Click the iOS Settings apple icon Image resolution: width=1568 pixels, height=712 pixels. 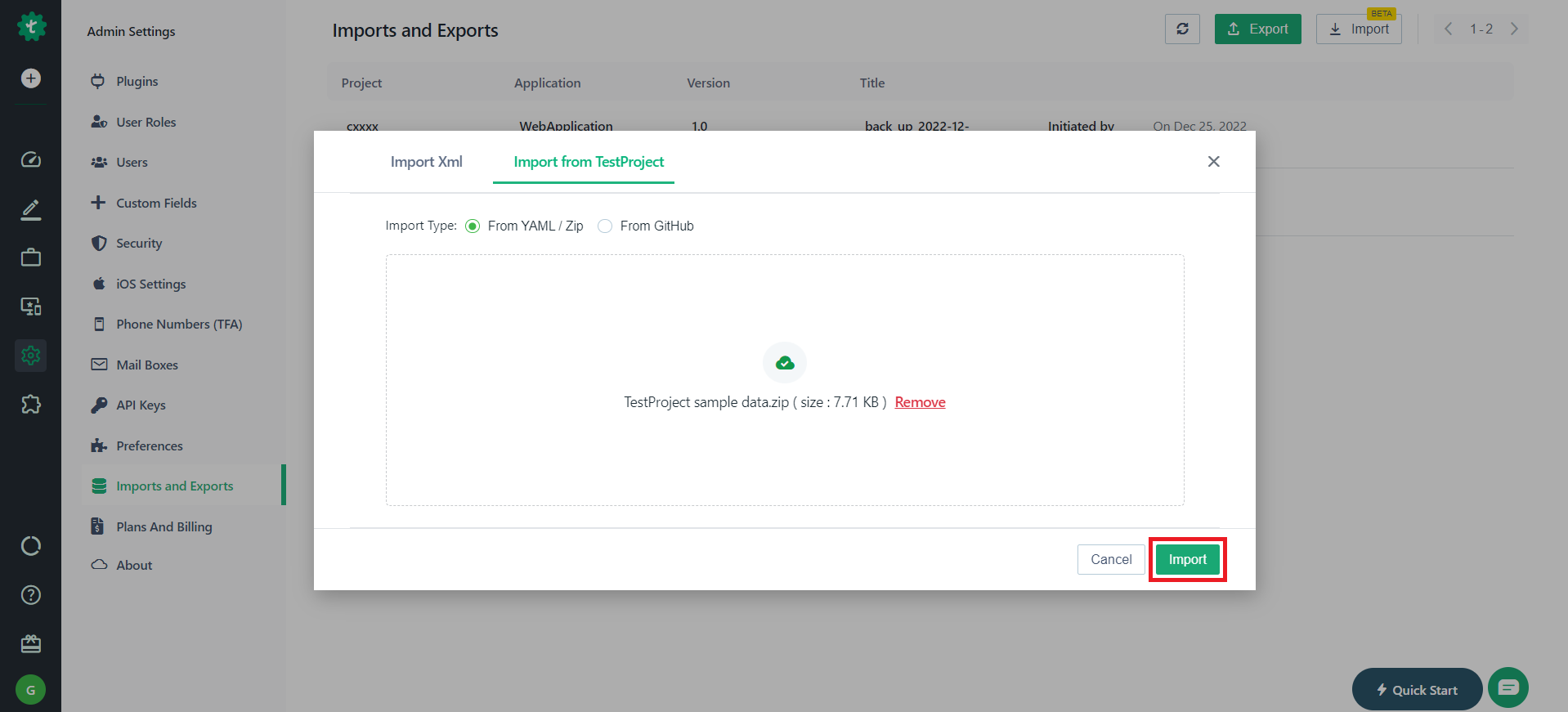pos(99,284)
